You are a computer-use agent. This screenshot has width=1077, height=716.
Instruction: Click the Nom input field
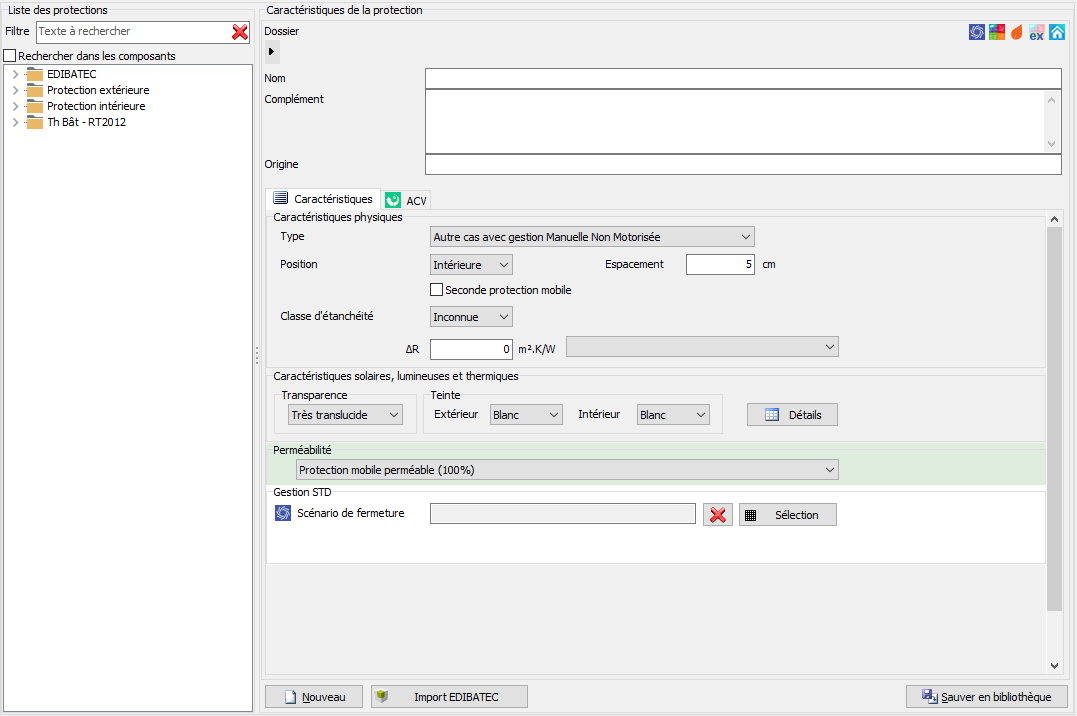[x=742, y=79]
